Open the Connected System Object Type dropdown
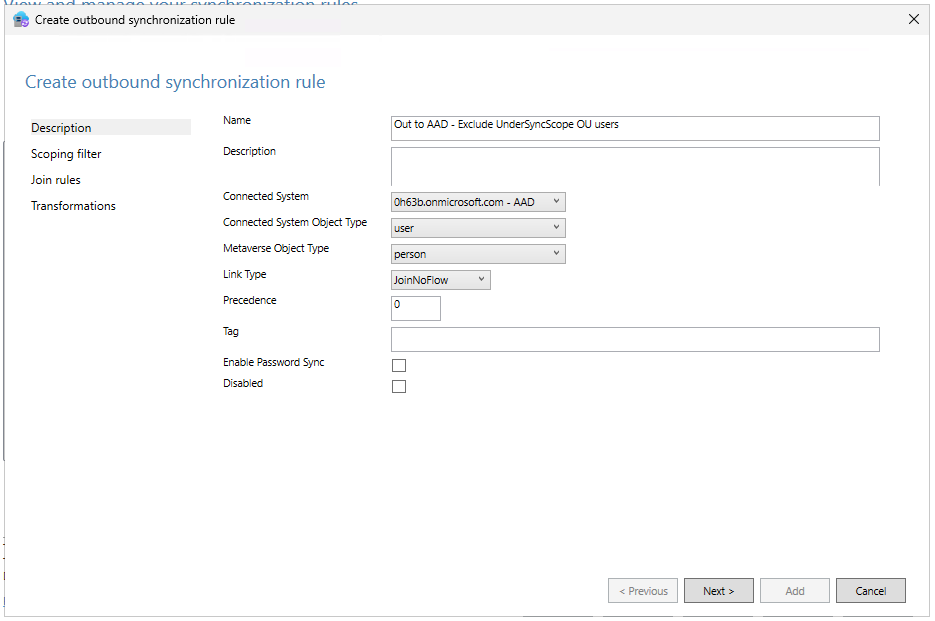Image resolution: width=935 pixels, height=621 pixels. click(477, 227)
